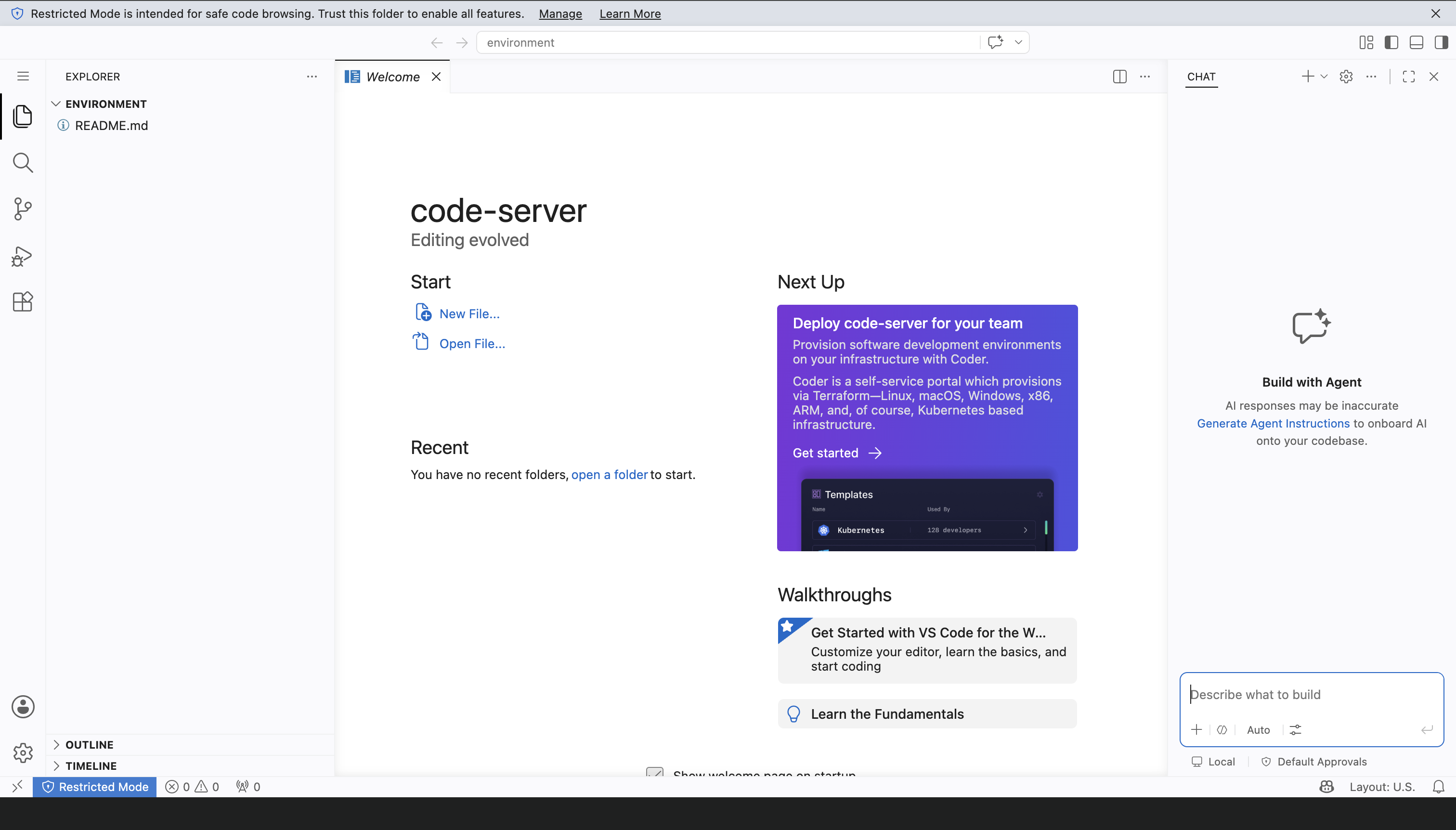Open chat settings gear icon
Screen dimensions: 1456x830
tap(1346, 77)
